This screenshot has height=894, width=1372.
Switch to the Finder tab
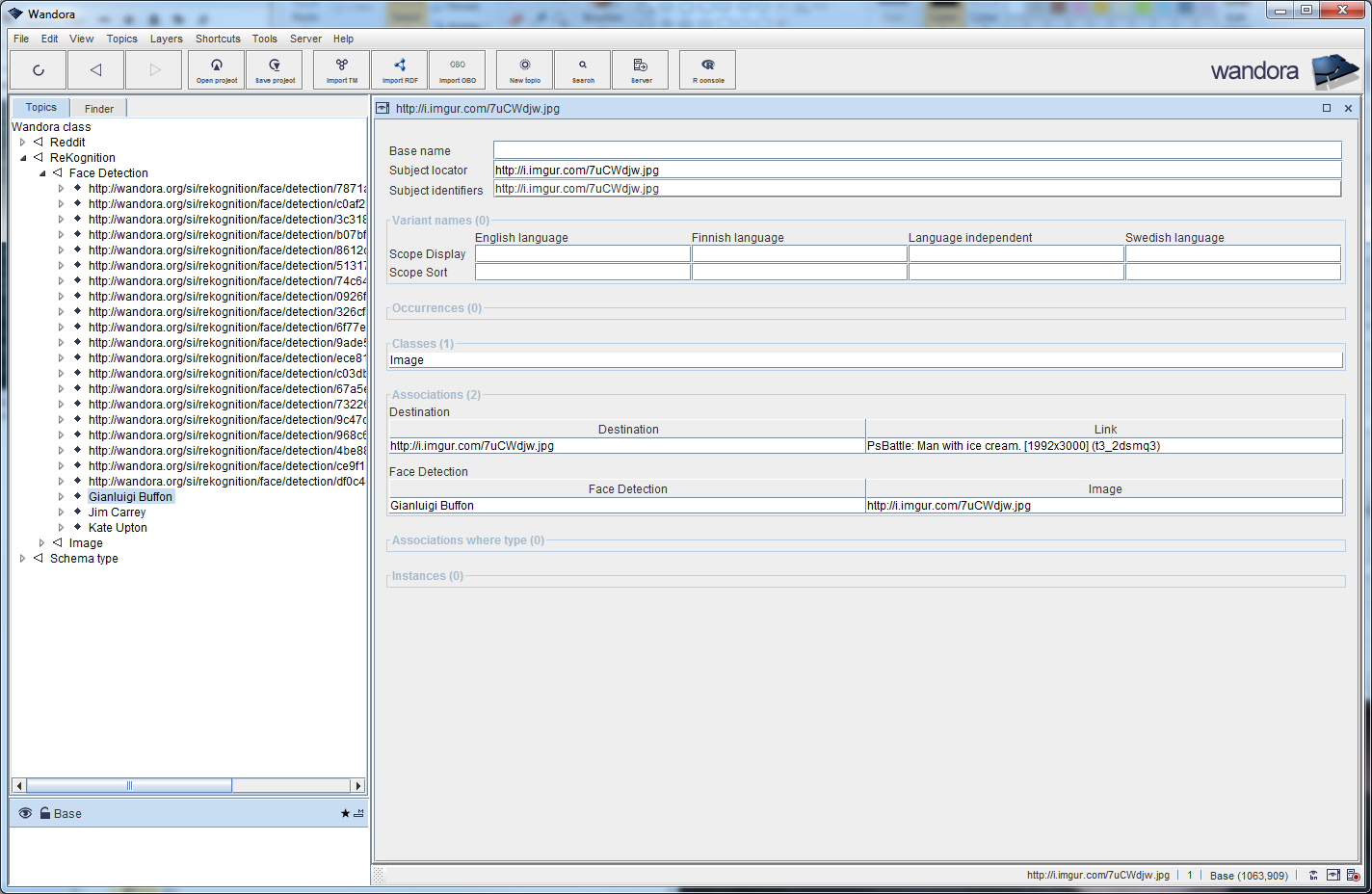tap(98, 109)
